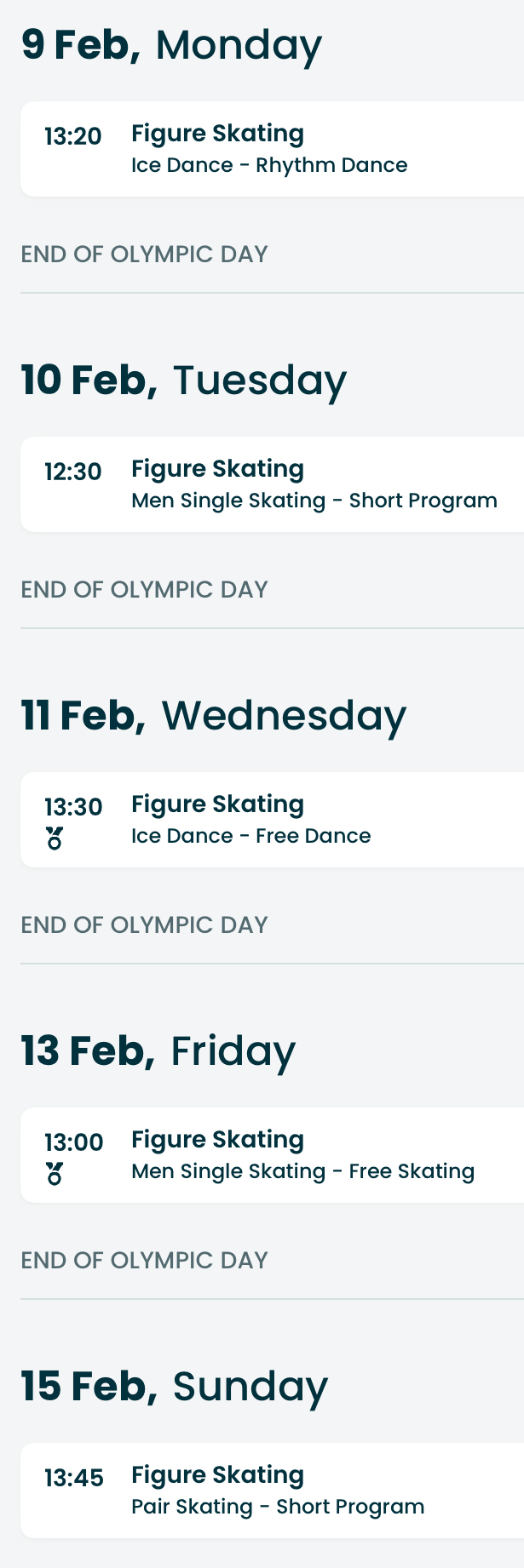Click the 13:20 start time
This screenshot has width=524, height=1568.
[x=73, y=136]
